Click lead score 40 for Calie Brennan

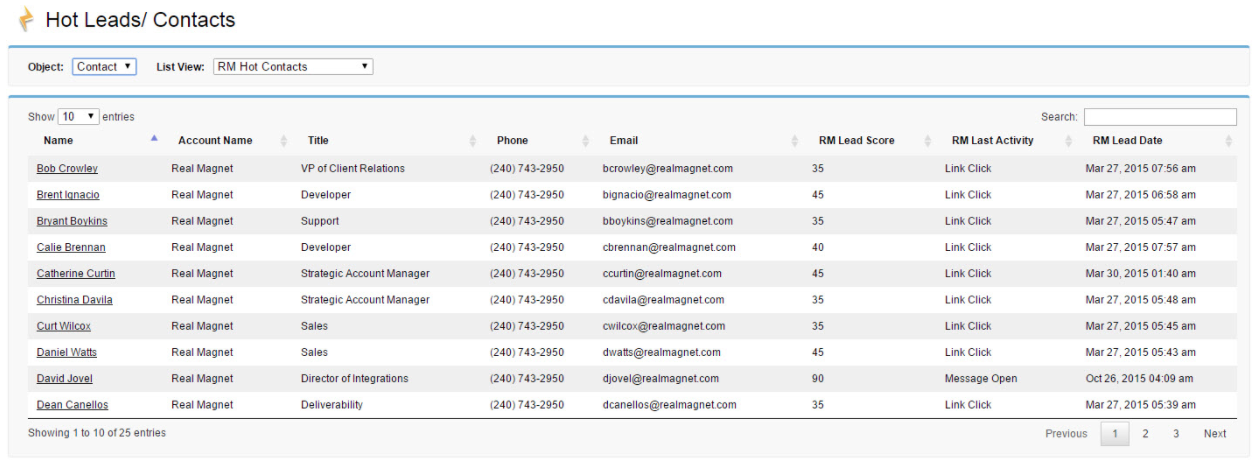818,247
